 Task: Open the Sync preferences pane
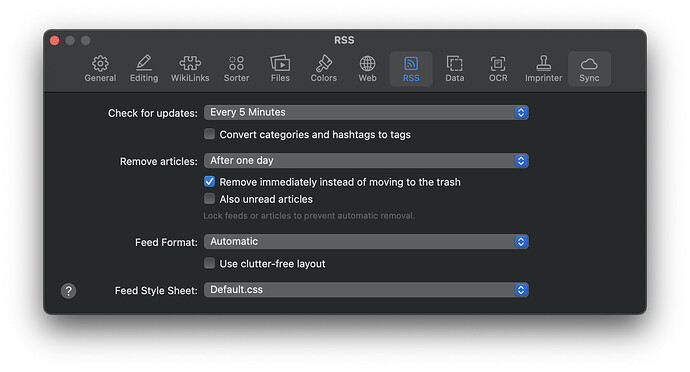[589, 69]
